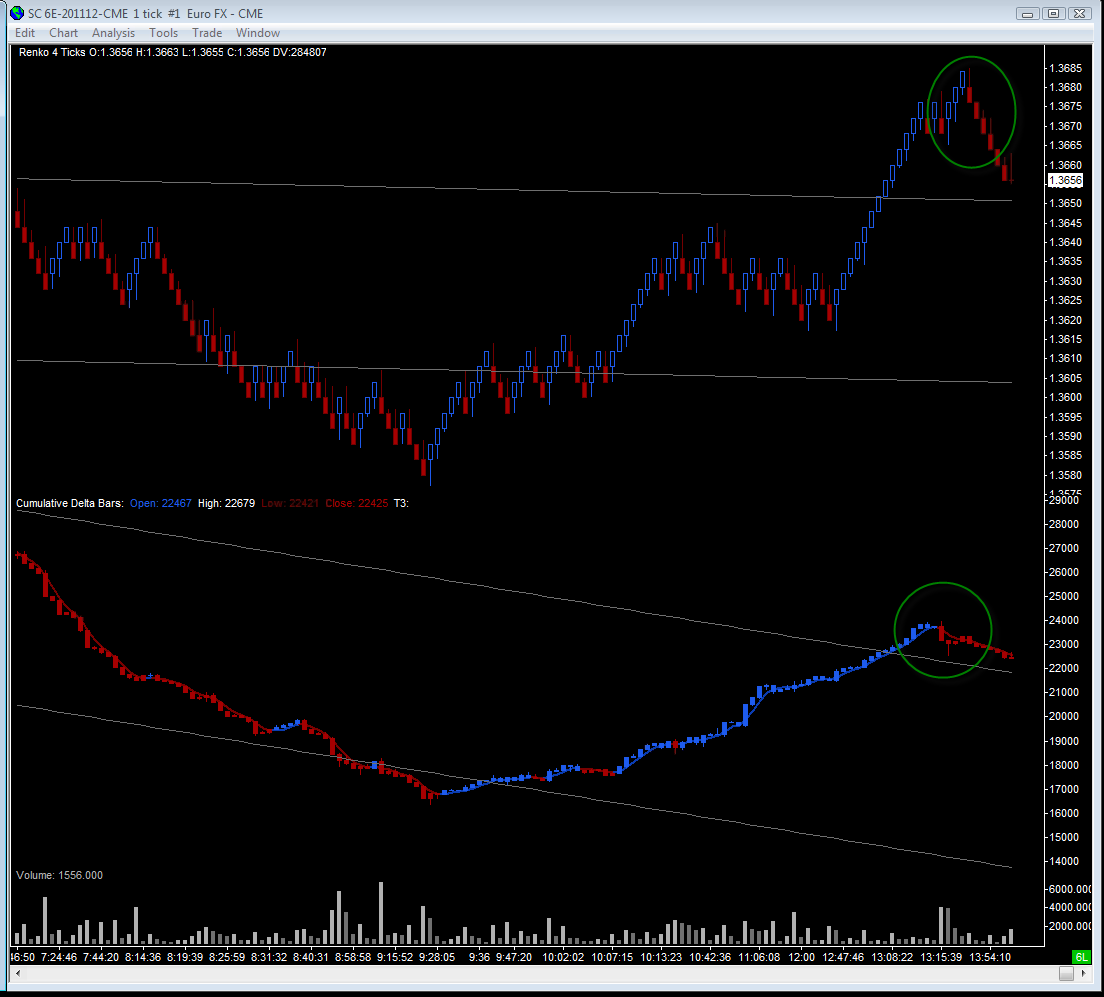Close the chart window

[x=1079, y=13]
